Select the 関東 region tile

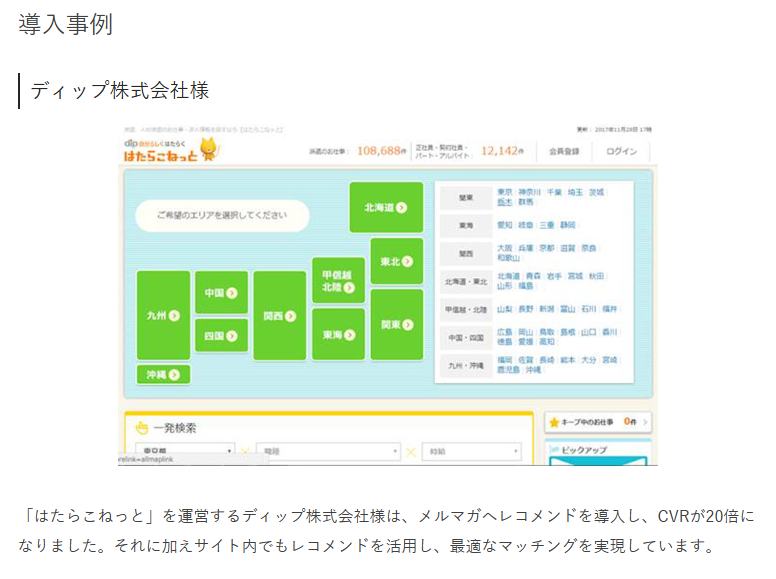click(396, 324)
